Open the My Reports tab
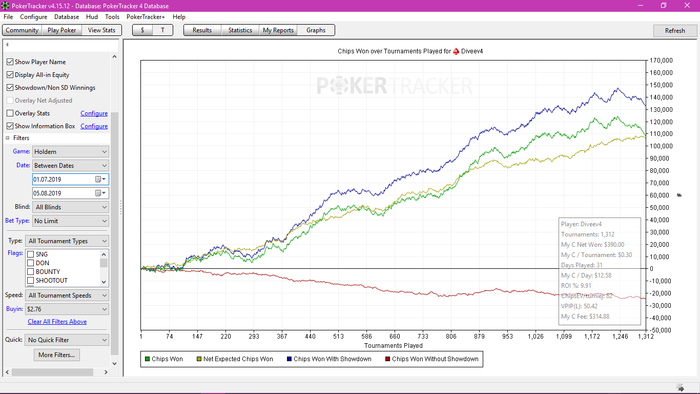The height and width of the screenshot is (394, 700). click(278, 30)
